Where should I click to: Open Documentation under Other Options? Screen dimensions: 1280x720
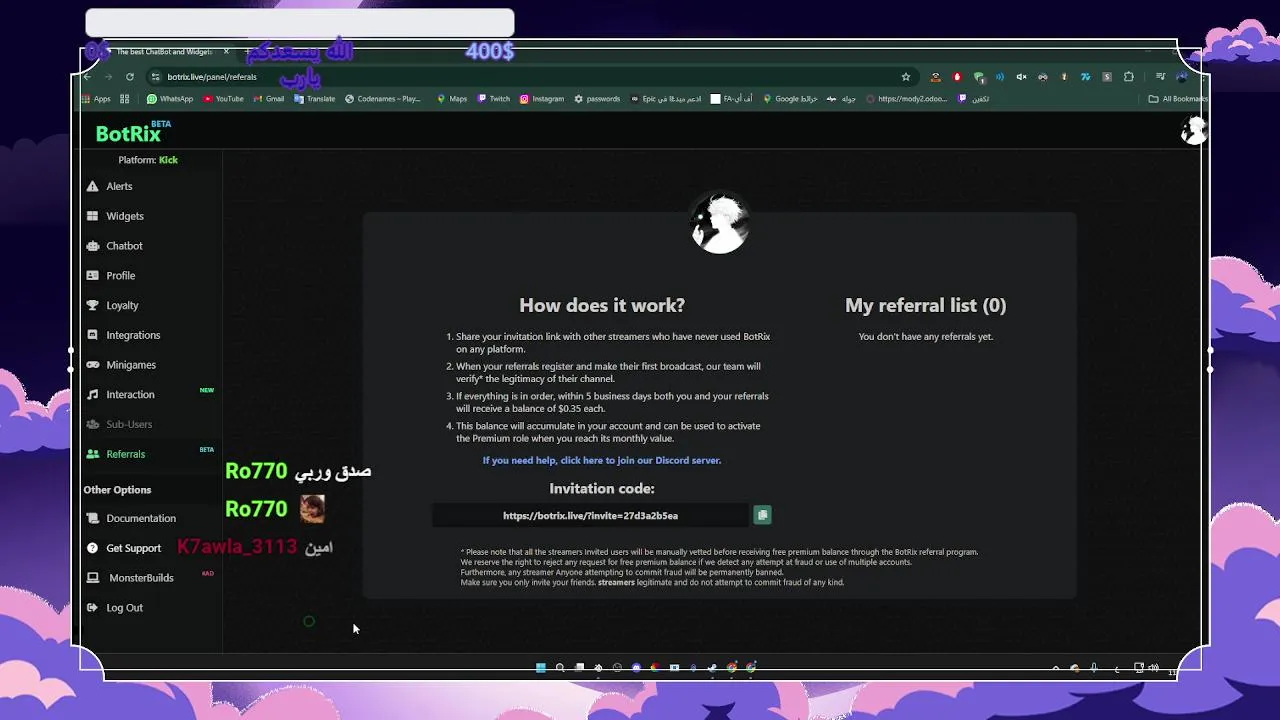click(141, 518)
